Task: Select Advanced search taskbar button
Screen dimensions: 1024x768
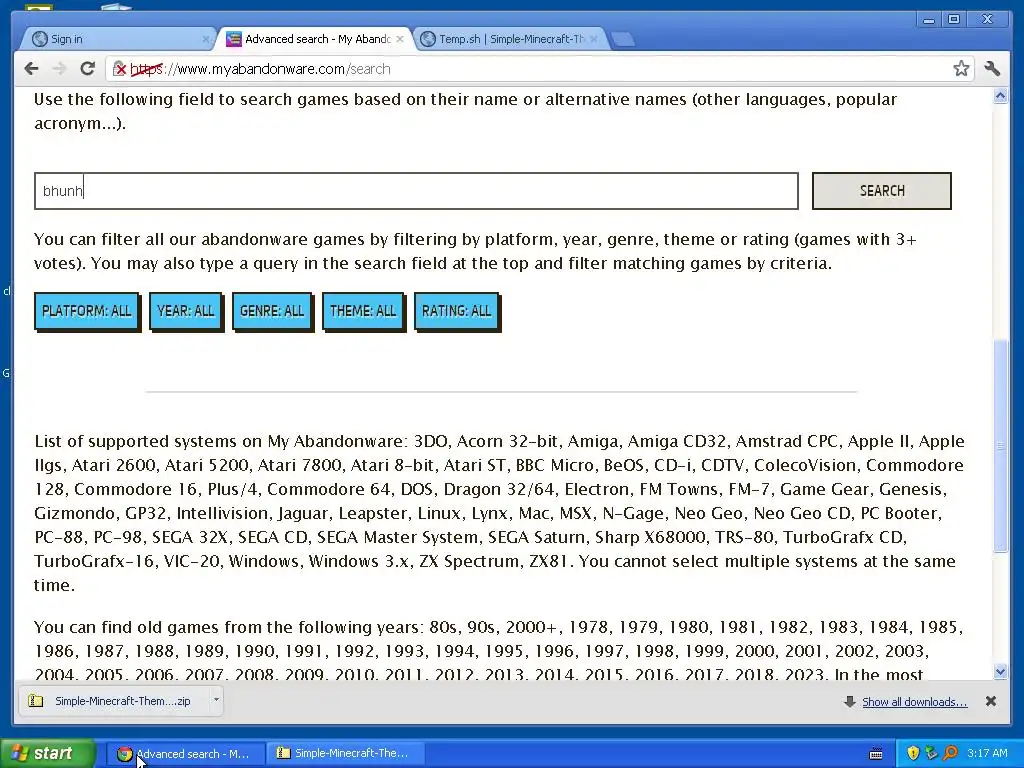Action: point(186,754)
